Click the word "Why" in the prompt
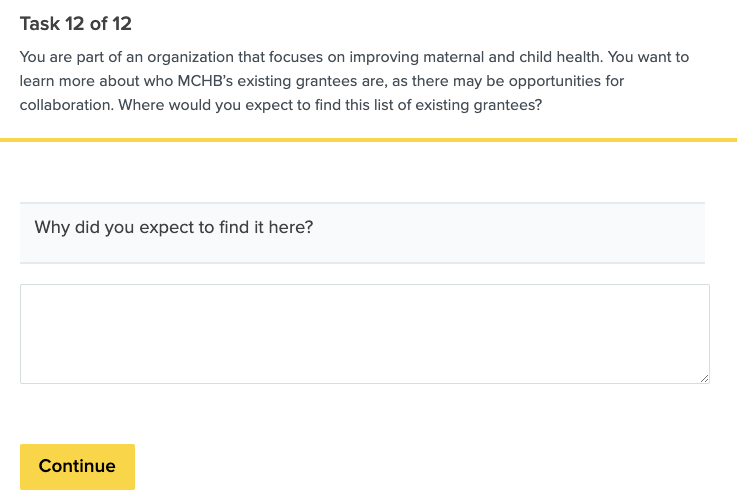Image resolution: width=737 pixels, height=500 pixels. pyautogui.click(x=51, y=227)
